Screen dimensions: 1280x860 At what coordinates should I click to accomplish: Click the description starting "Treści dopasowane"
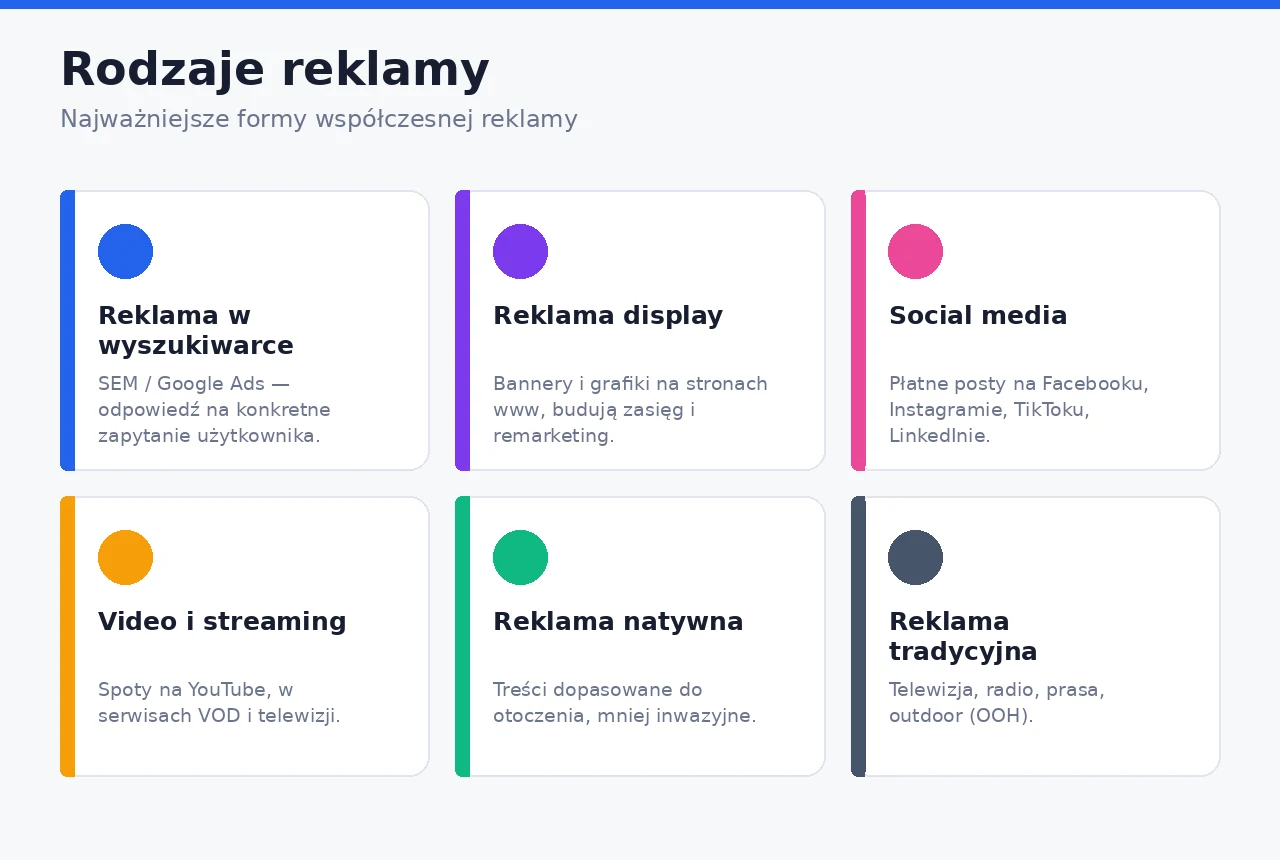pyautogui.click(x=625, y=703)
